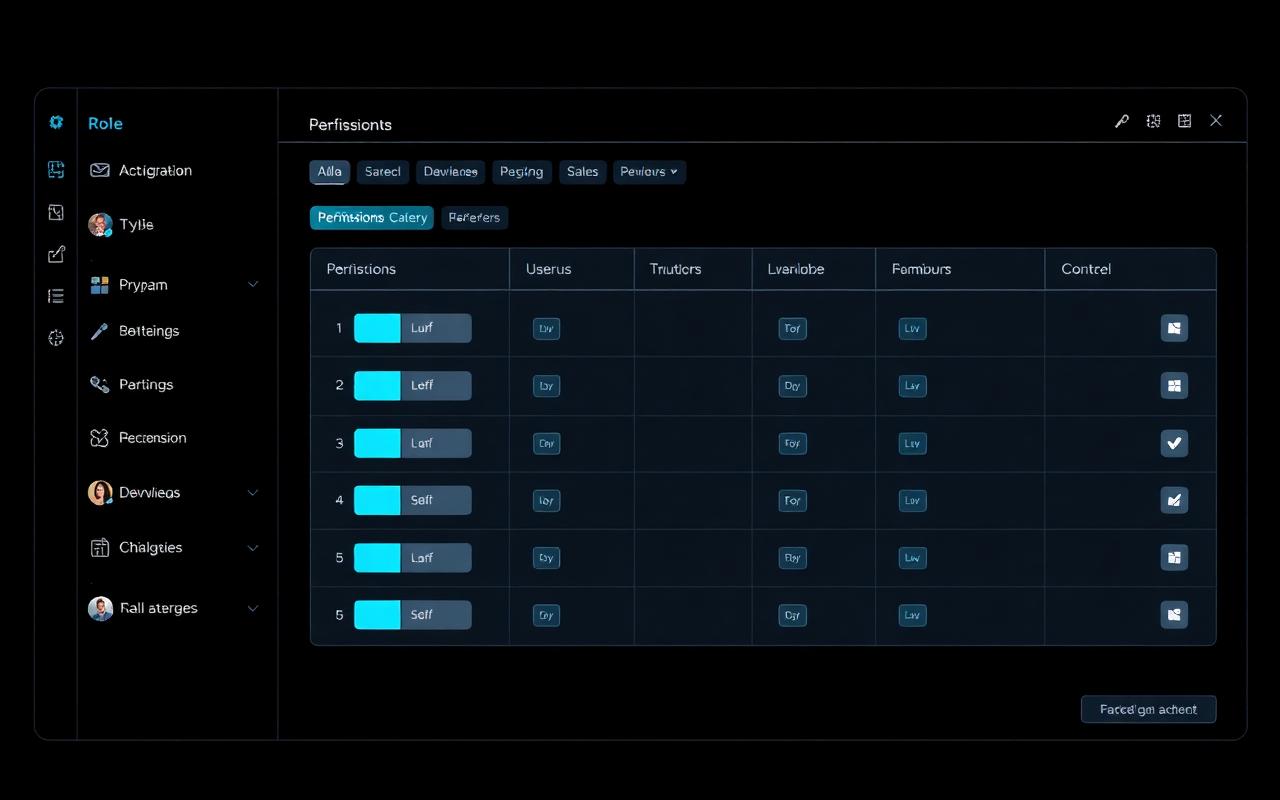Switch to Perfintsions Calery tab
The image size is (1280, 800).
click(x=372, y=218)
